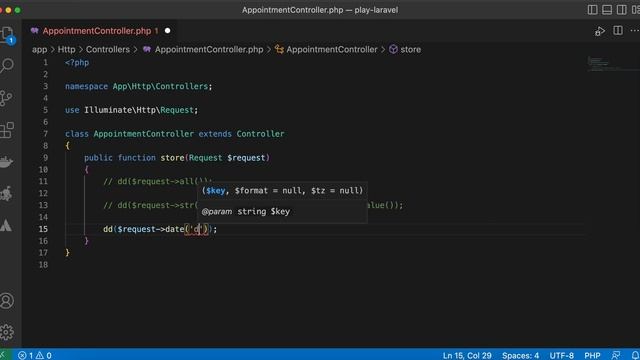Open the Extensions view
This screenshot has height=360, width=640.
(x=7, y=130)
